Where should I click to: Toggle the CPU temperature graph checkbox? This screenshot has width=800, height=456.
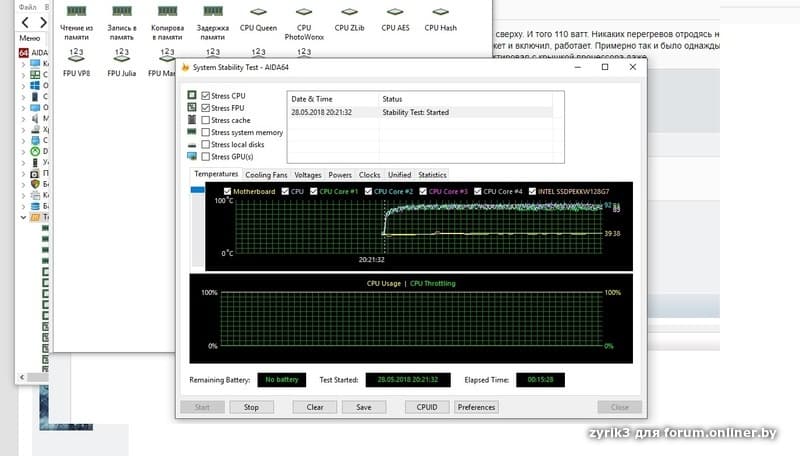click(285, 191)
